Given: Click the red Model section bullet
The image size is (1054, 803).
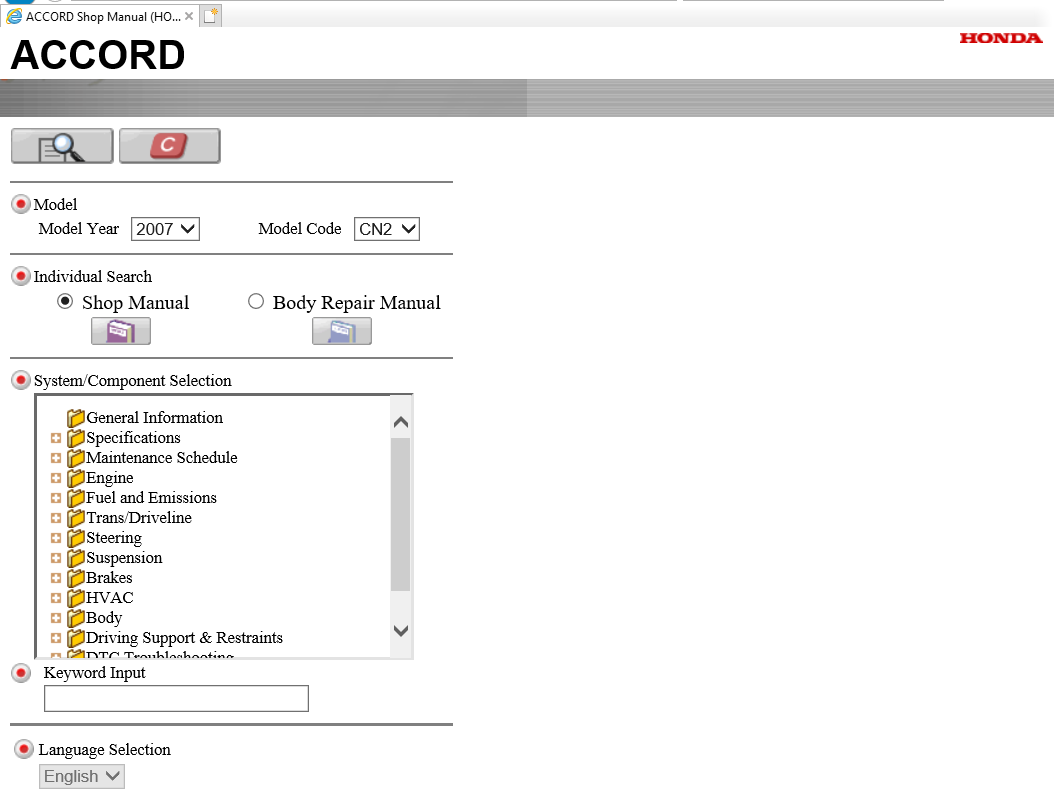Looking at the screenshot, I should [21, 204].
